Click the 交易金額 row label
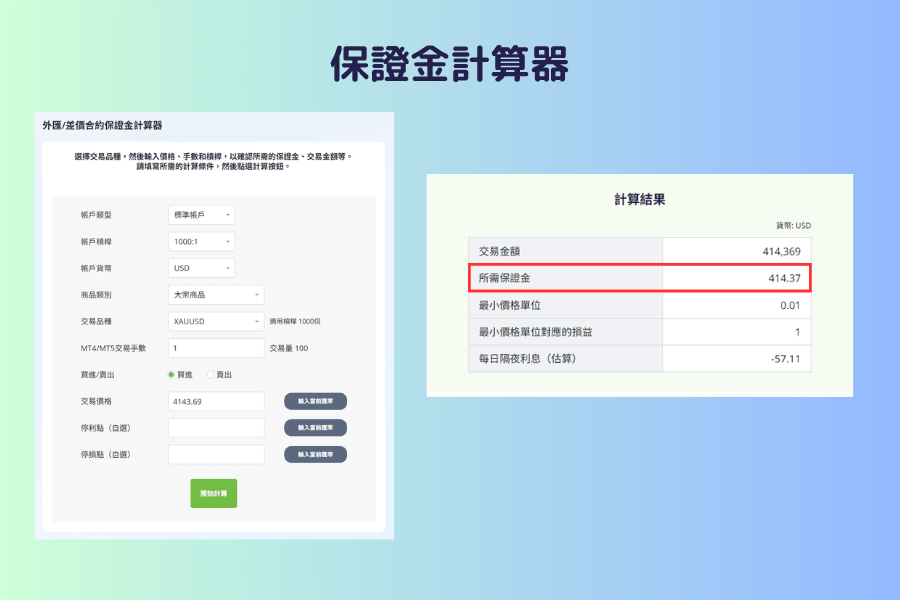 pos(499,251)
